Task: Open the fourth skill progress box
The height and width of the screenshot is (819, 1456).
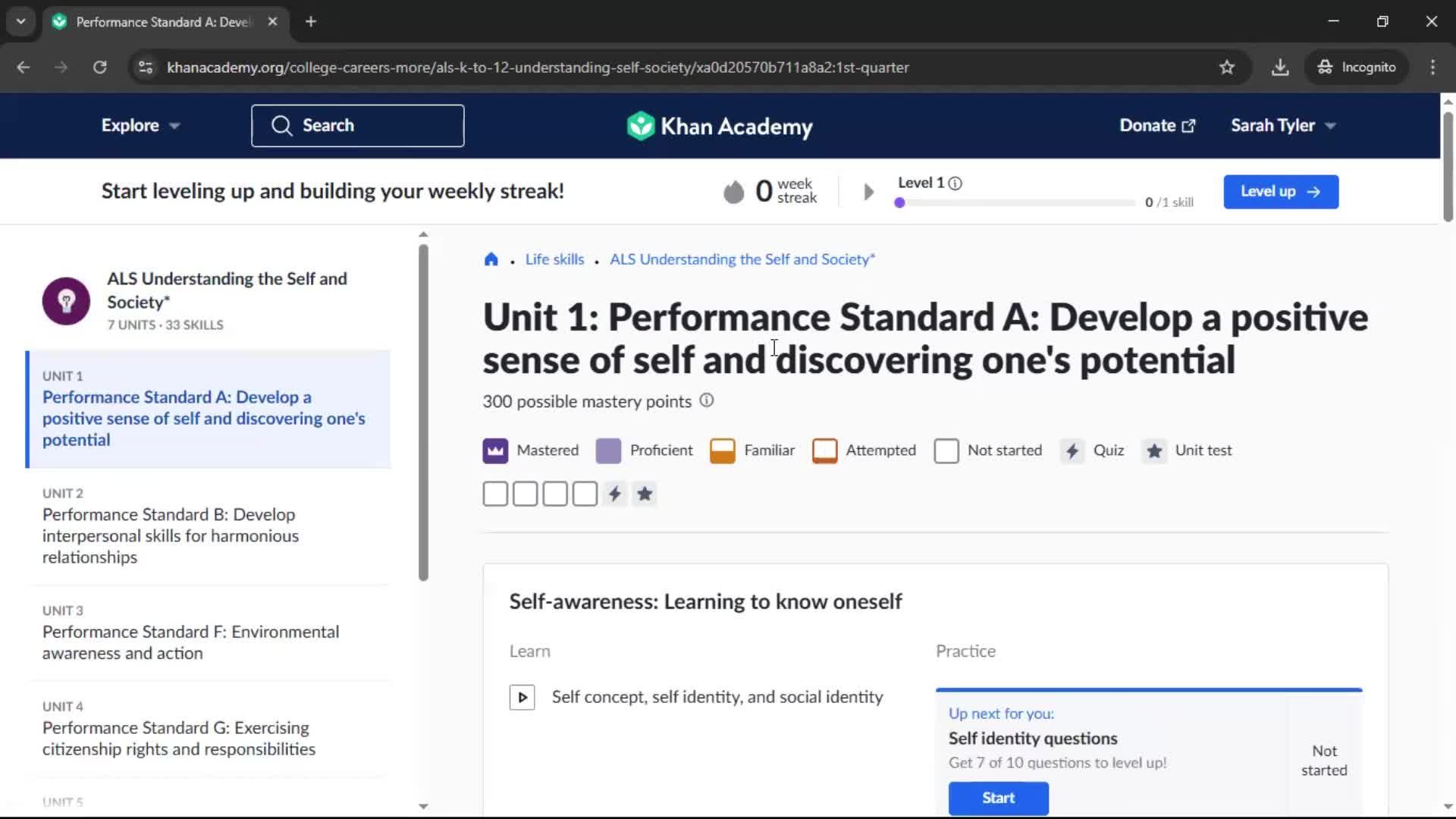Action: coord(585,494)
